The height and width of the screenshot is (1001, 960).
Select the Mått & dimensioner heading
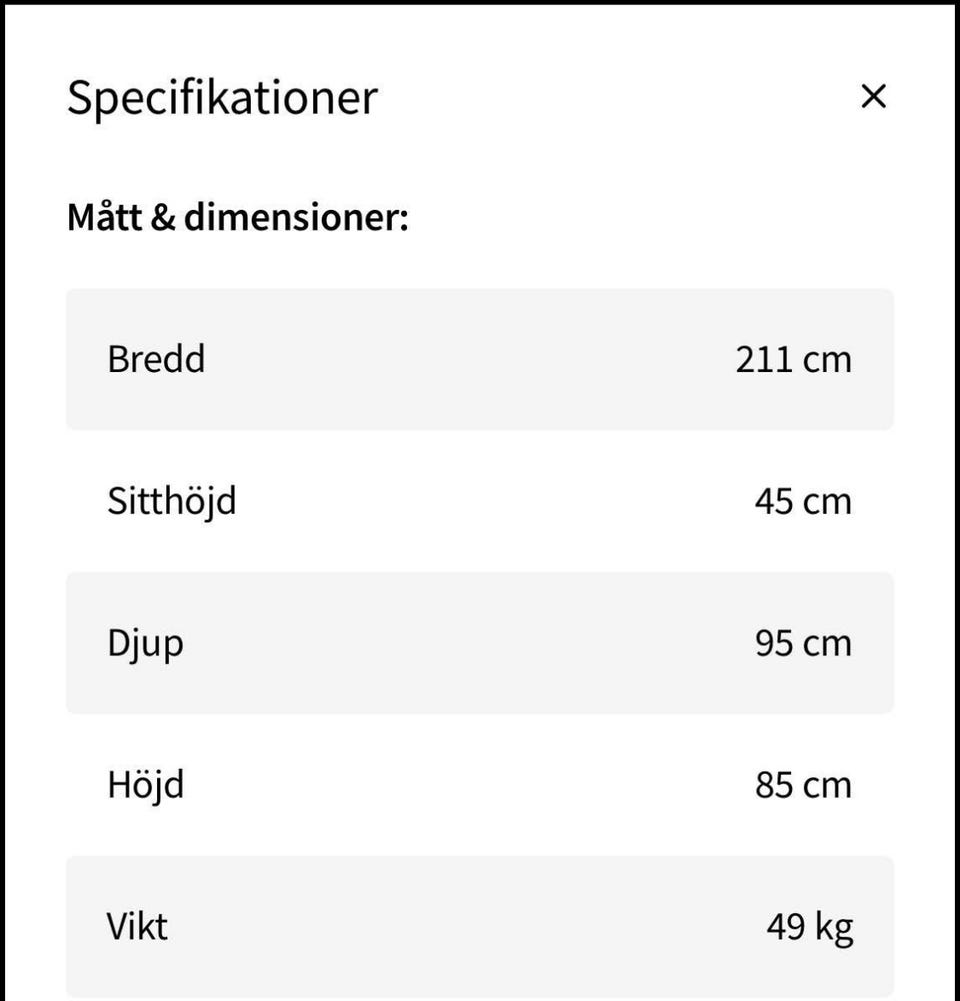238,217
